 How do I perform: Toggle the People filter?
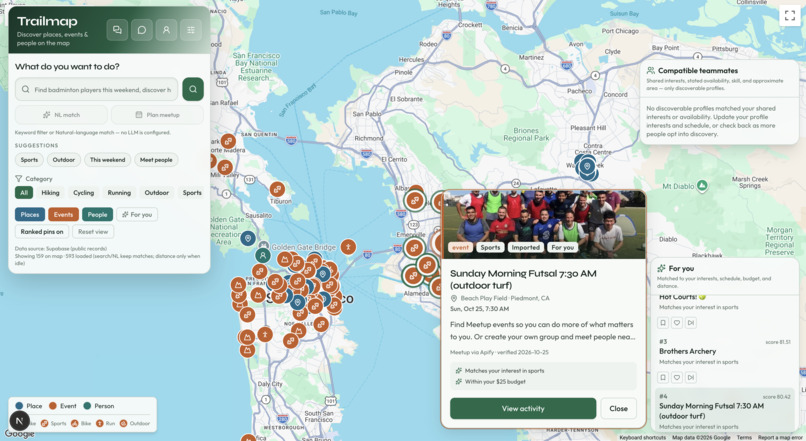tap(97, 214)
